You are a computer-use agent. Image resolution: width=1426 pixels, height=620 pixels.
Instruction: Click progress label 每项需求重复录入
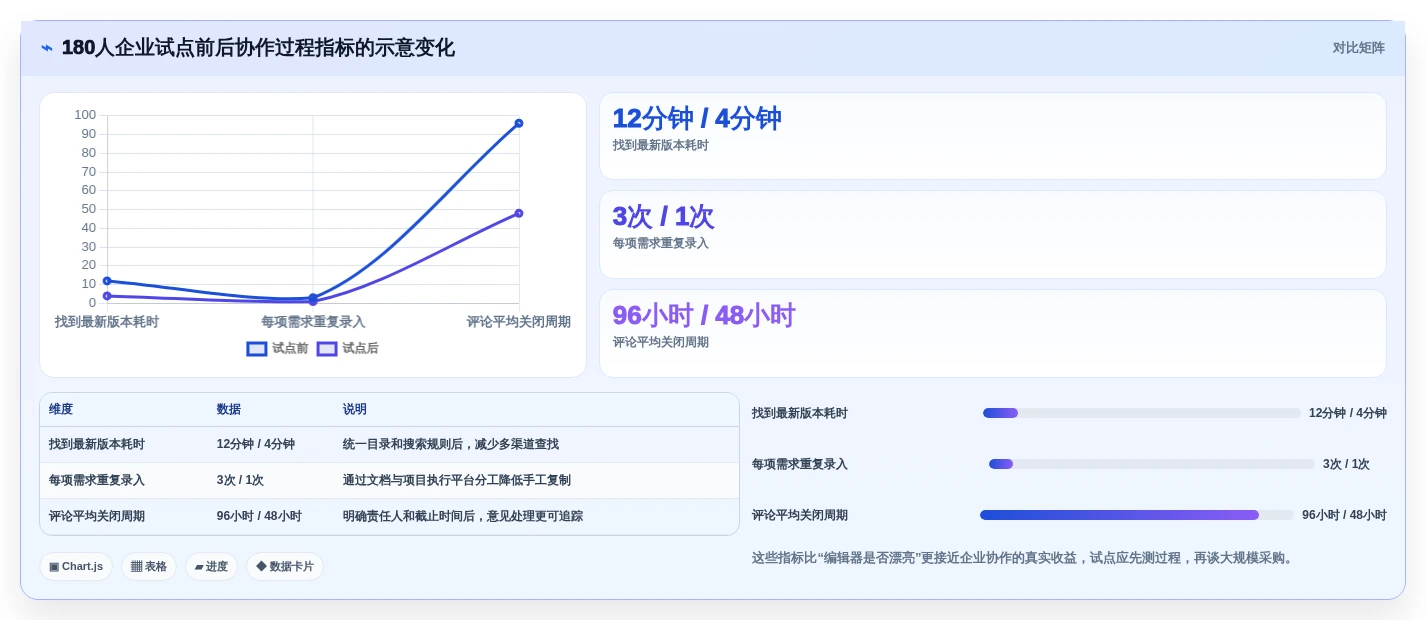pyautogui.click(x=800, y=464)
